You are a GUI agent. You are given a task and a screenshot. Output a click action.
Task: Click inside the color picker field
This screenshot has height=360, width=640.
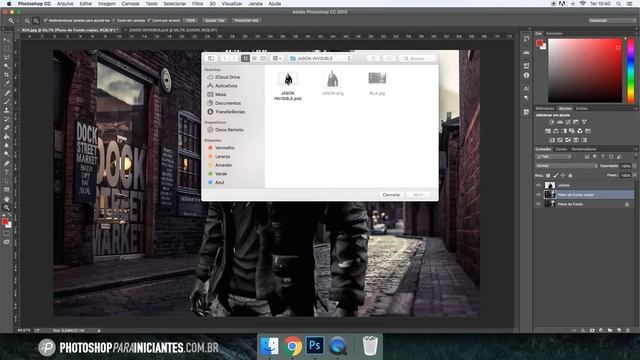tap(584, 70)
